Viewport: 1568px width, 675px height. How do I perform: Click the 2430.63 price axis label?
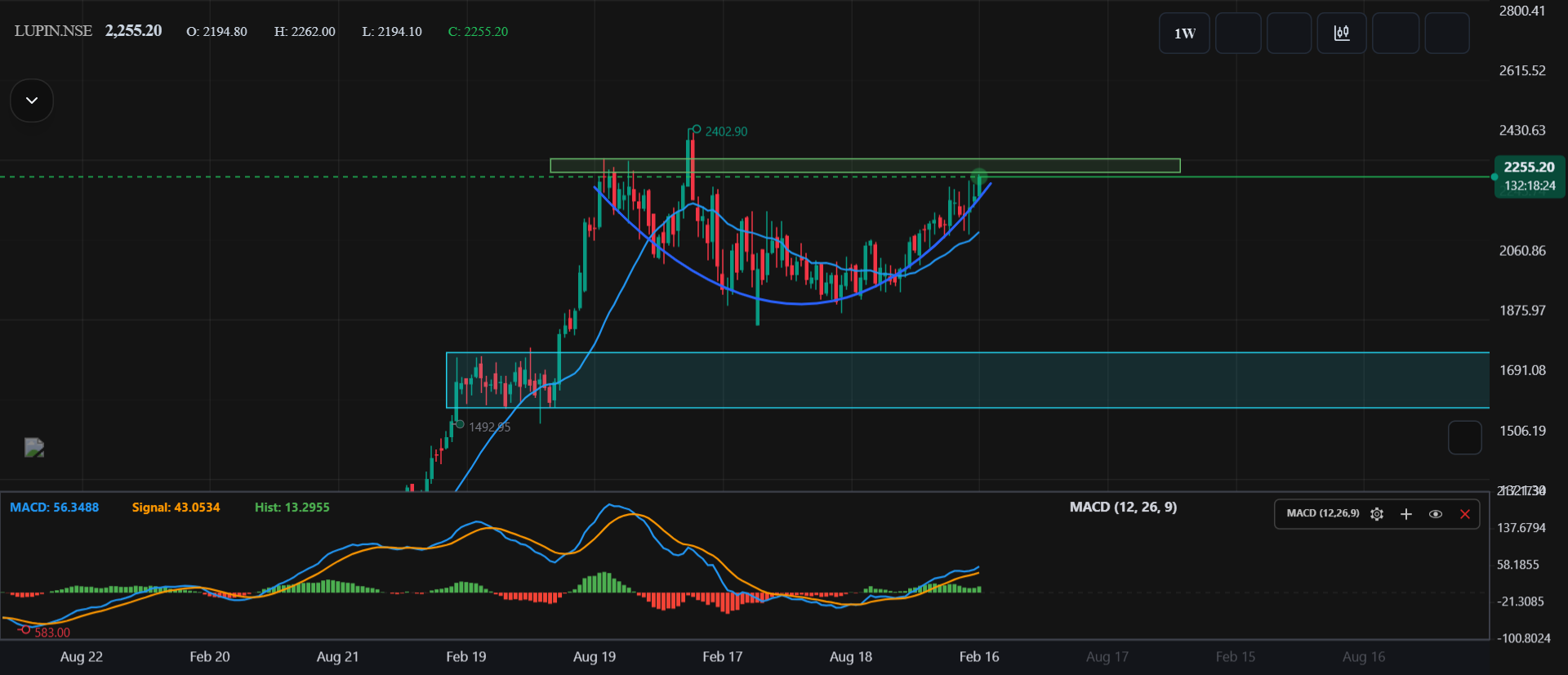(1522, 131)
